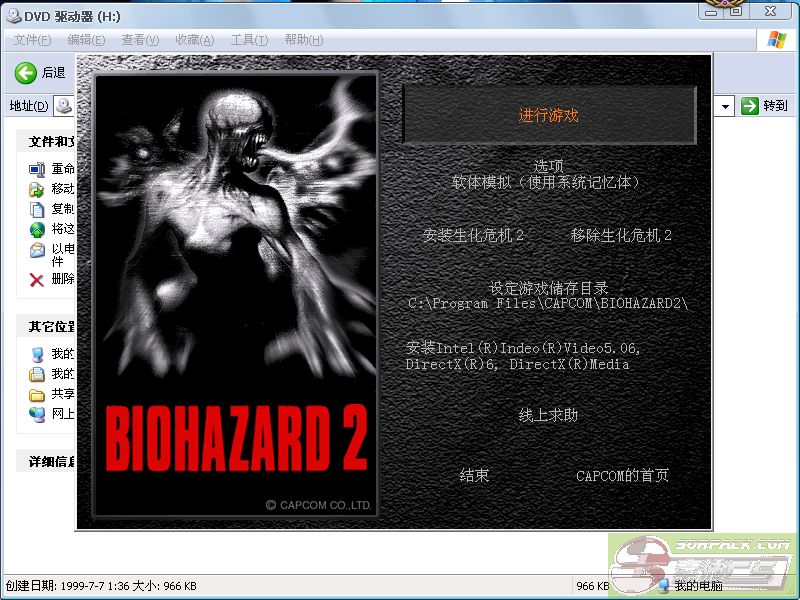The width and height of the screenshot is (800, 600).
Task: Click the rename icon in task pane
Action: (37, 169)
